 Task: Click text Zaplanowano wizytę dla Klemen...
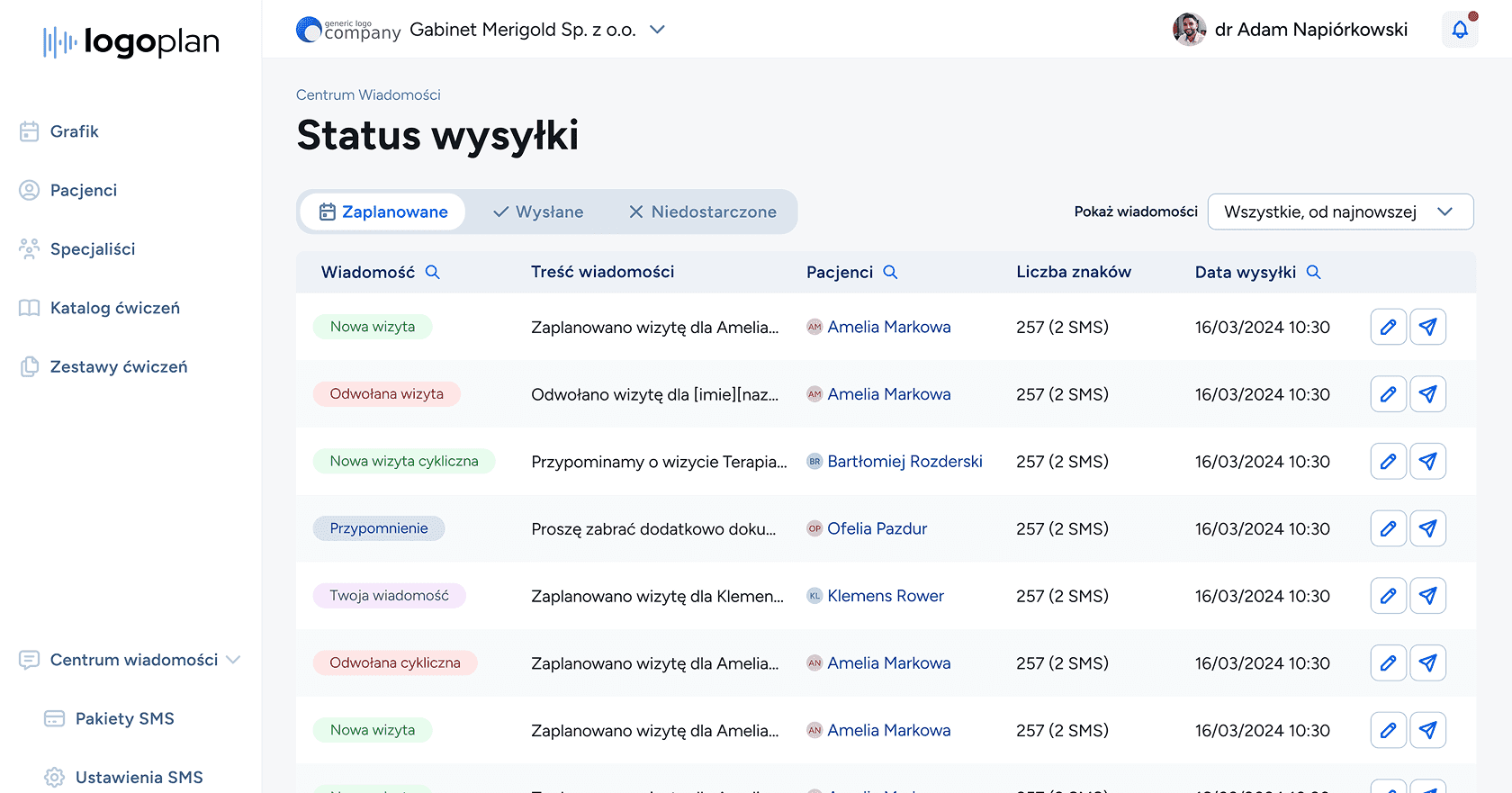point(657,596)
